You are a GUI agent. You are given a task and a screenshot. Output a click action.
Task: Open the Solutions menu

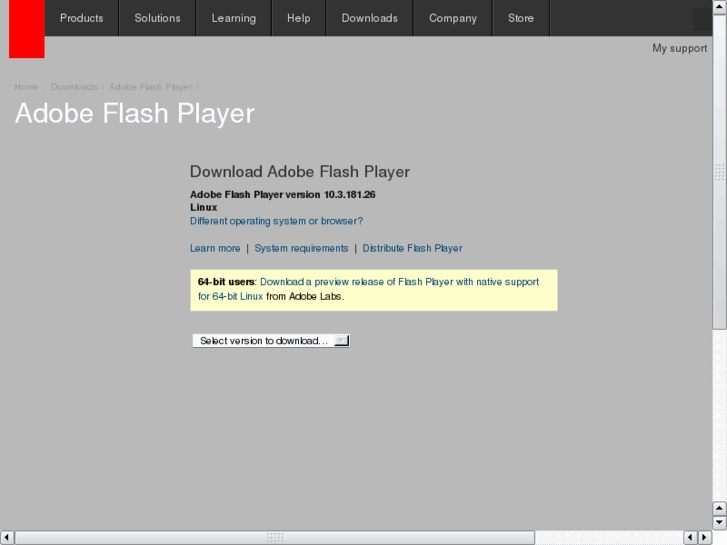click(157, 18)
